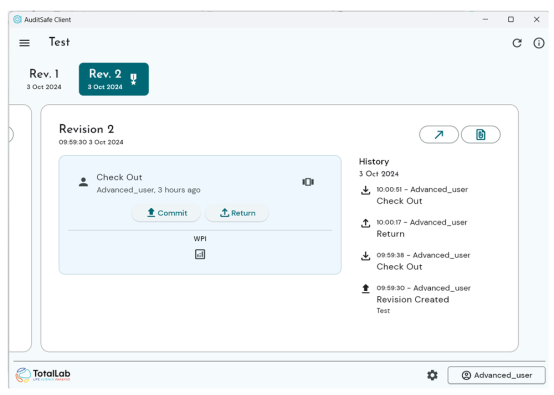Open the WPI file icon
This screenshot has width=554, height=395.
pyautogui.click(x=200, y=254)
